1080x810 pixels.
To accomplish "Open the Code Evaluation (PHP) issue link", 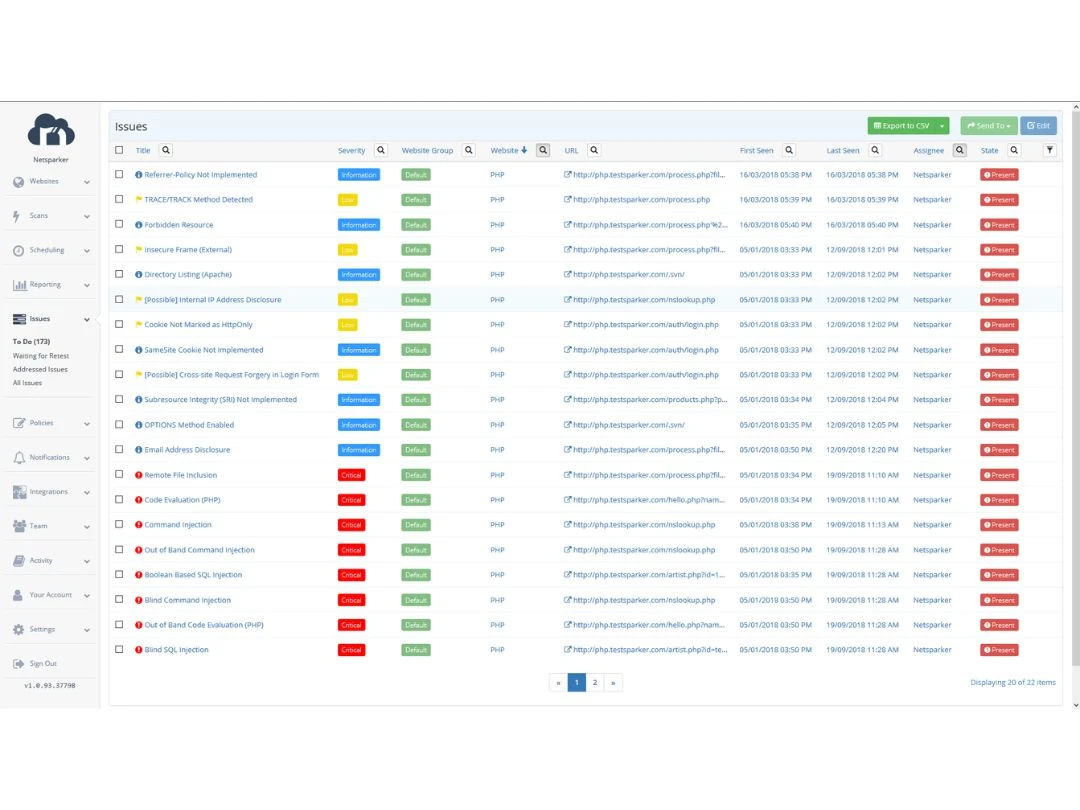I will (183, 500).
